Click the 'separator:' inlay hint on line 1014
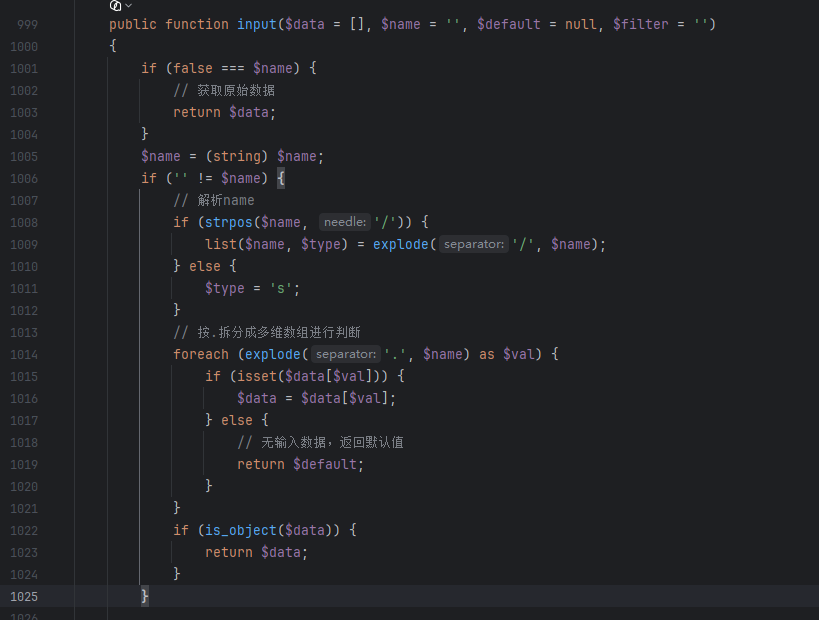 point(346,354)
